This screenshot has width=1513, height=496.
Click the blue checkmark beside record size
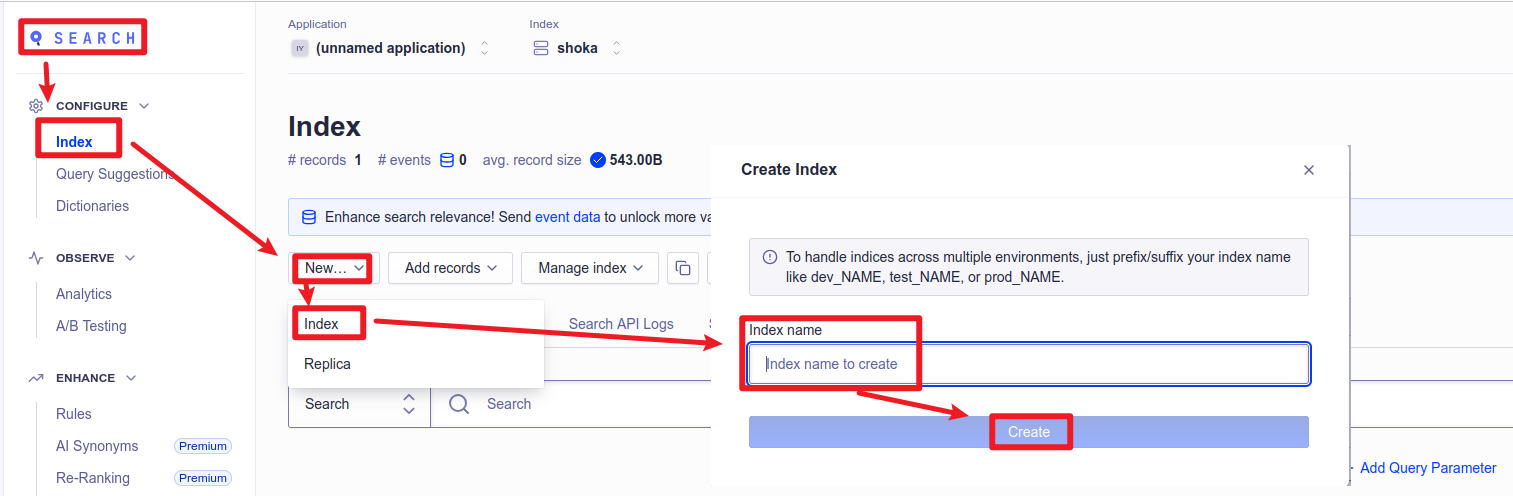pos(598,160)
